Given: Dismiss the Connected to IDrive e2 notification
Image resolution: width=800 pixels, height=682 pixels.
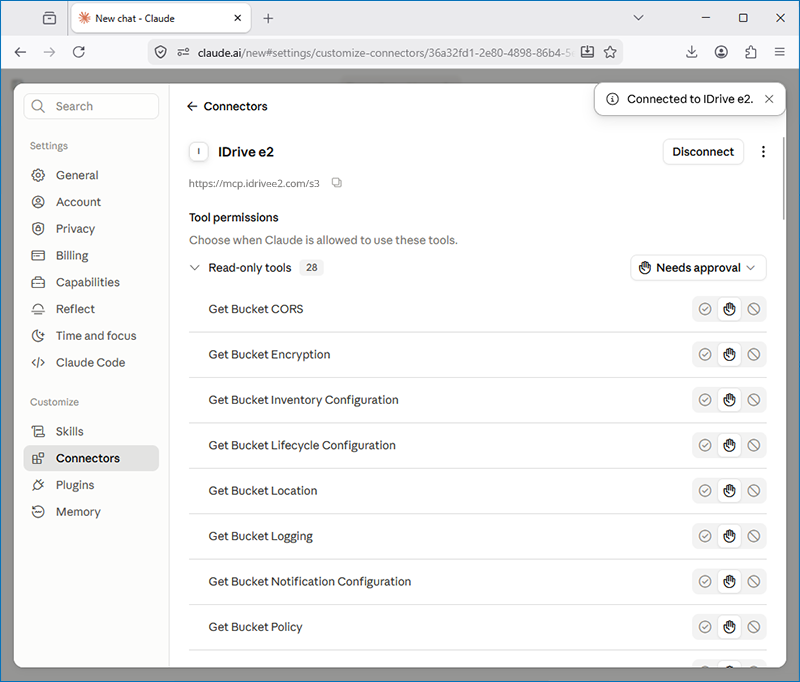Looking at the screenshot, I should (x=769, y=99).
